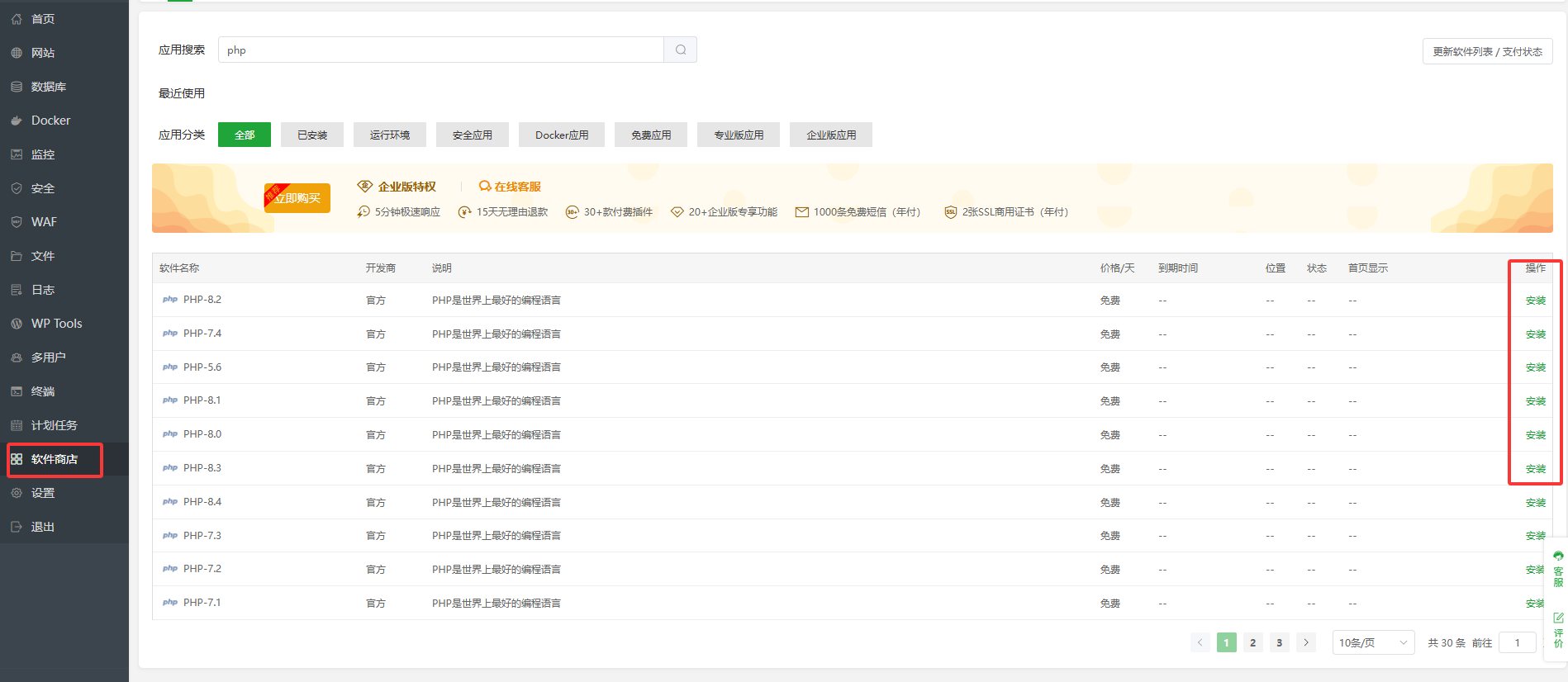The height and width of the screenshot is (682, 1568).
Task: Click the green 客服 headset icon
Action: click(1558, 556)
